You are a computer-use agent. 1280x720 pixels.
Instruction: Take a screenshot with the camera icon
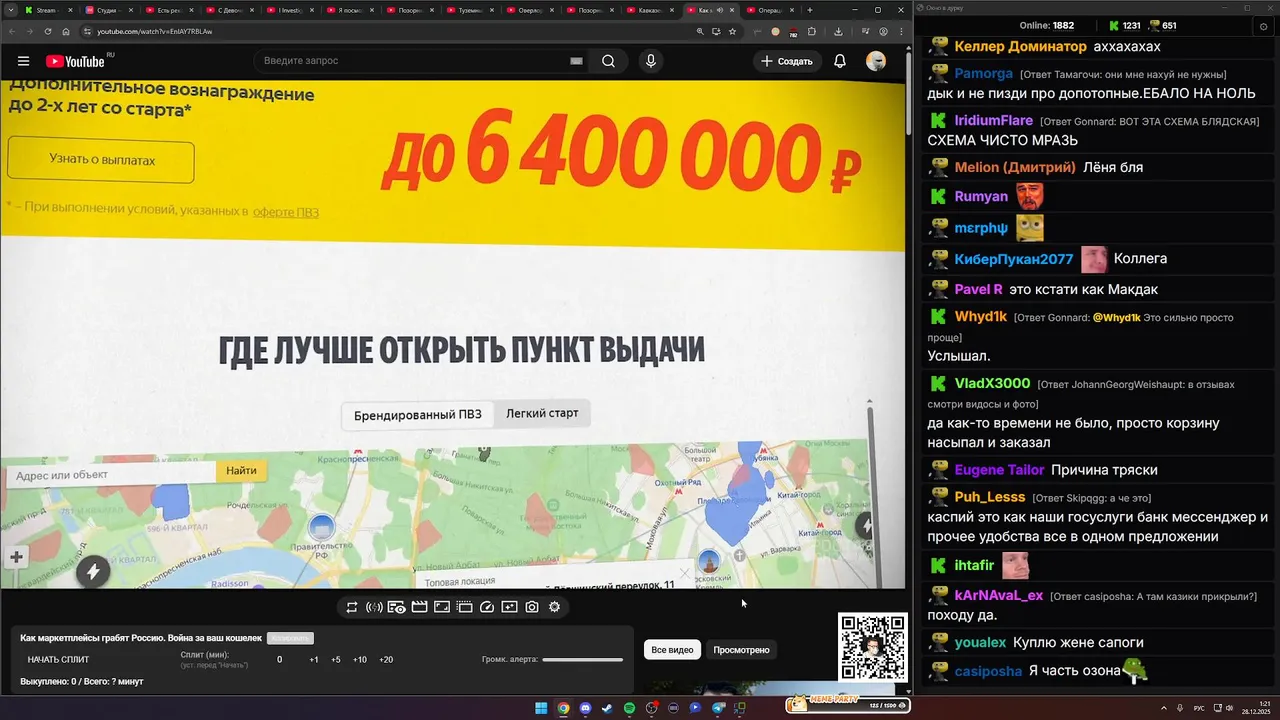(x=532, y=607)
